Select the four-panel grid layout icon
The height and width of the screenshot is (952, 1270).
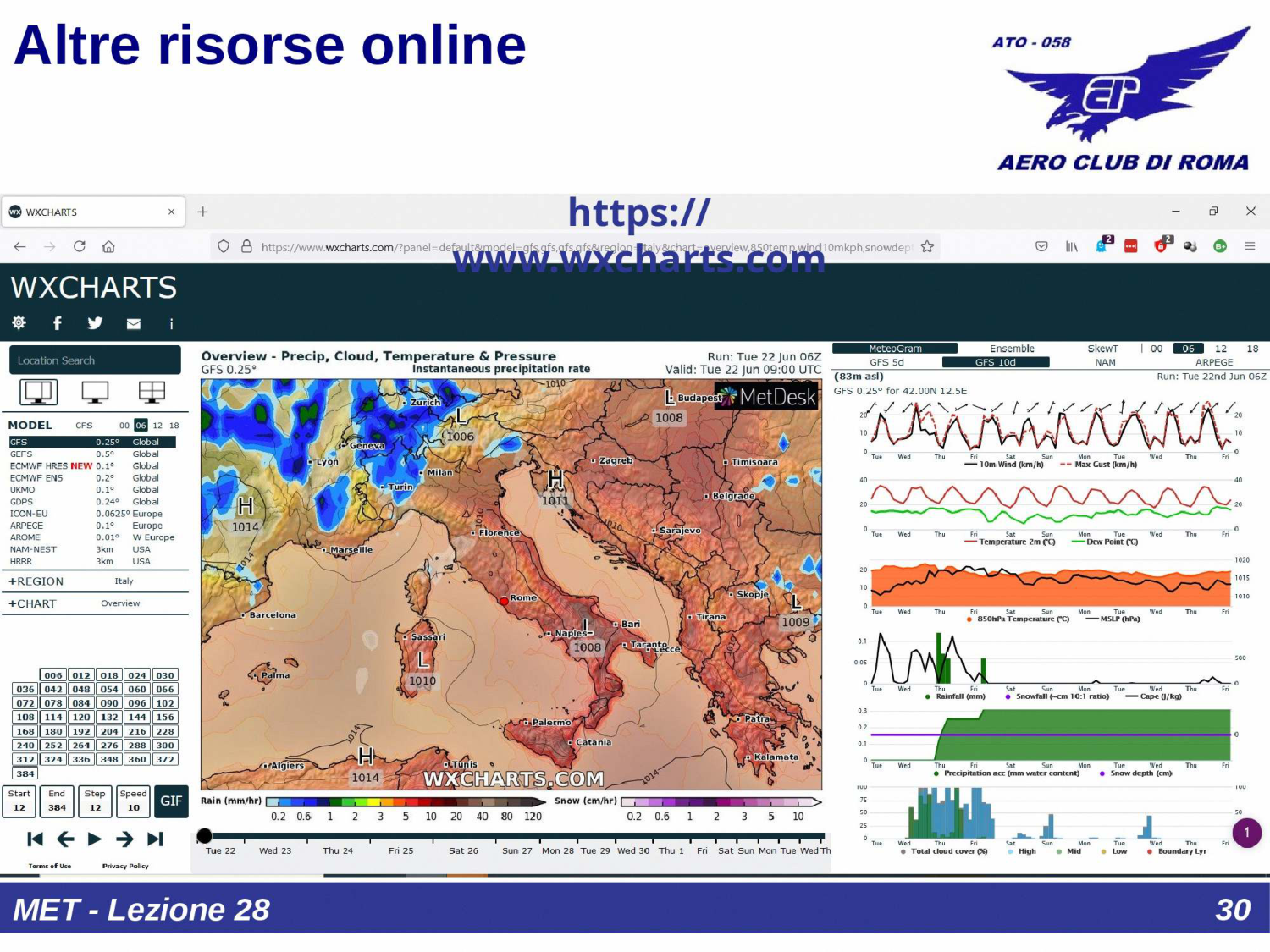click(x=152, y=392)
